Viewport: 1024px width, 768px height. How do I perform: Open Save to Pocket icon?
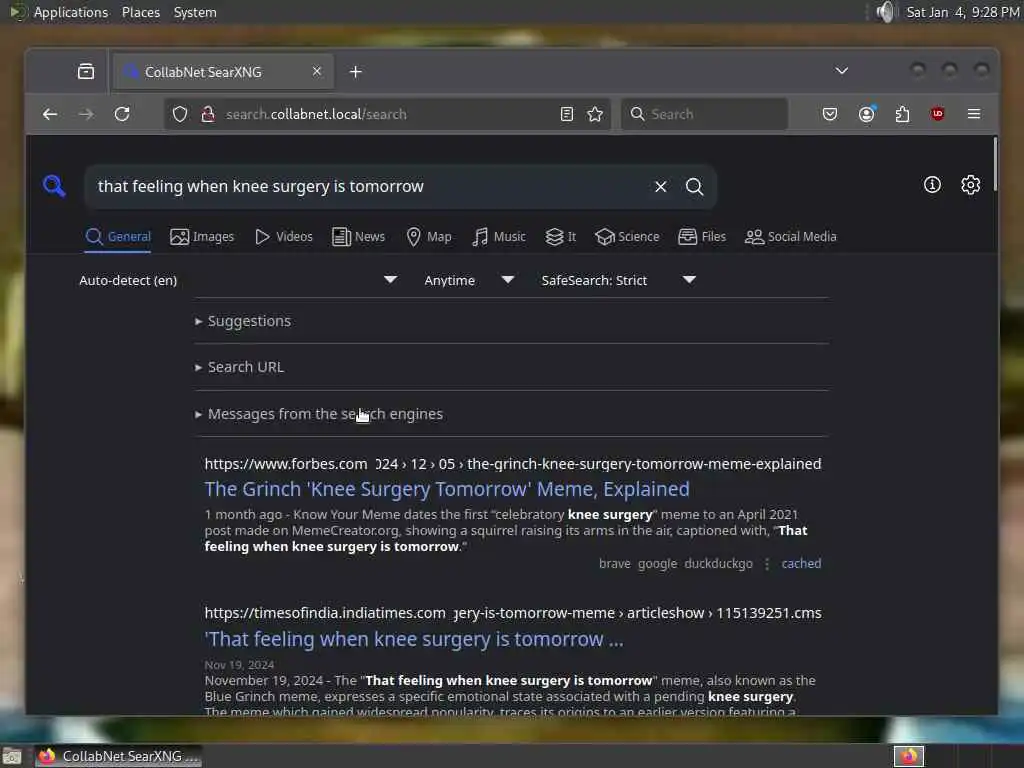click(829, 114)
